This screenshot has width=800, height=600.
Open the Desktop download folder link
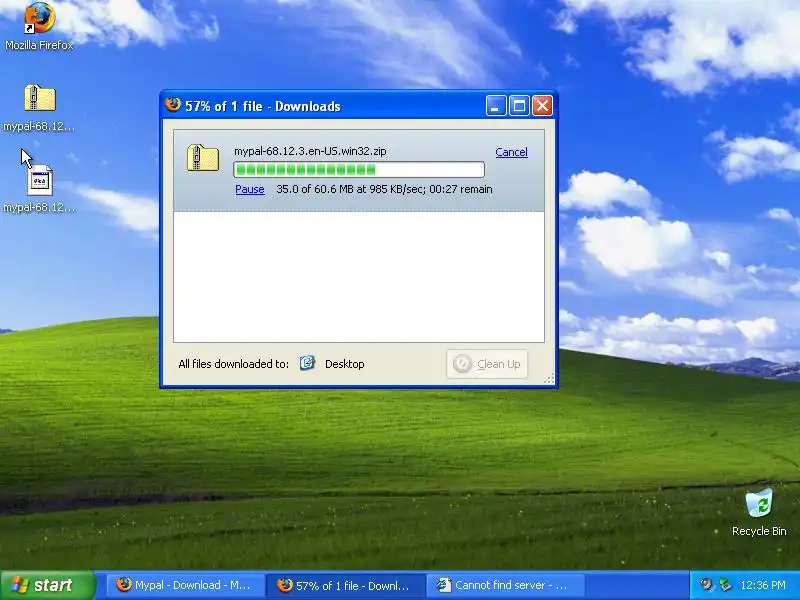pos(344,364)
